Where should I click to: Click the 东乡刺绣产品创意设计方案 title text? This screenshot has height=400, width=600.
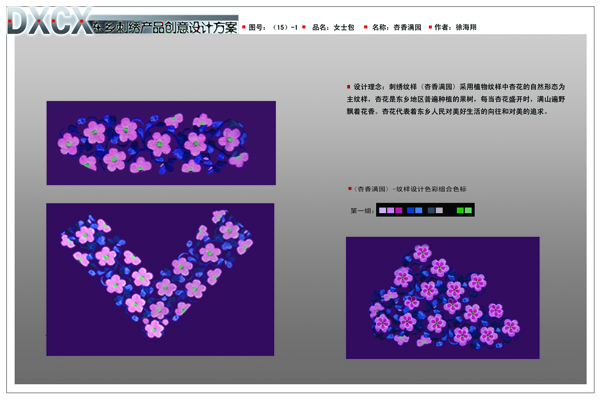click(x=165, y=27)
